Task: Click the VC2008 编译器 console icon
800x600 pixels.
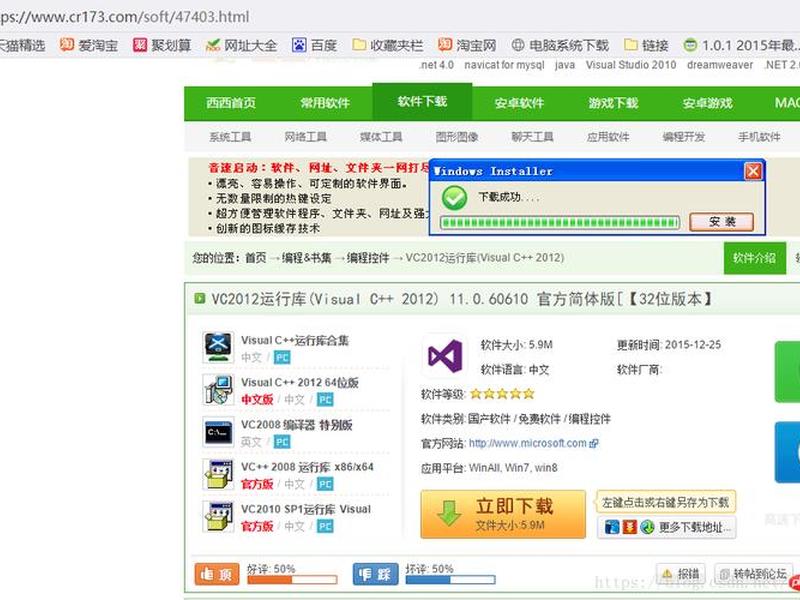Action: [218, 432]
